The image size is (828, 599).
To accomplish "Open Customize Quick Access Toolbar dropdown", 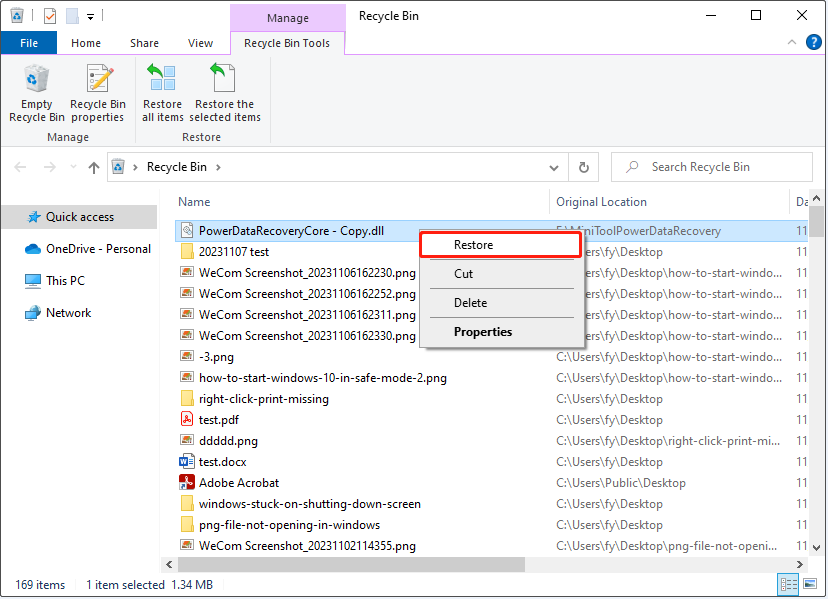I will 90,15.
